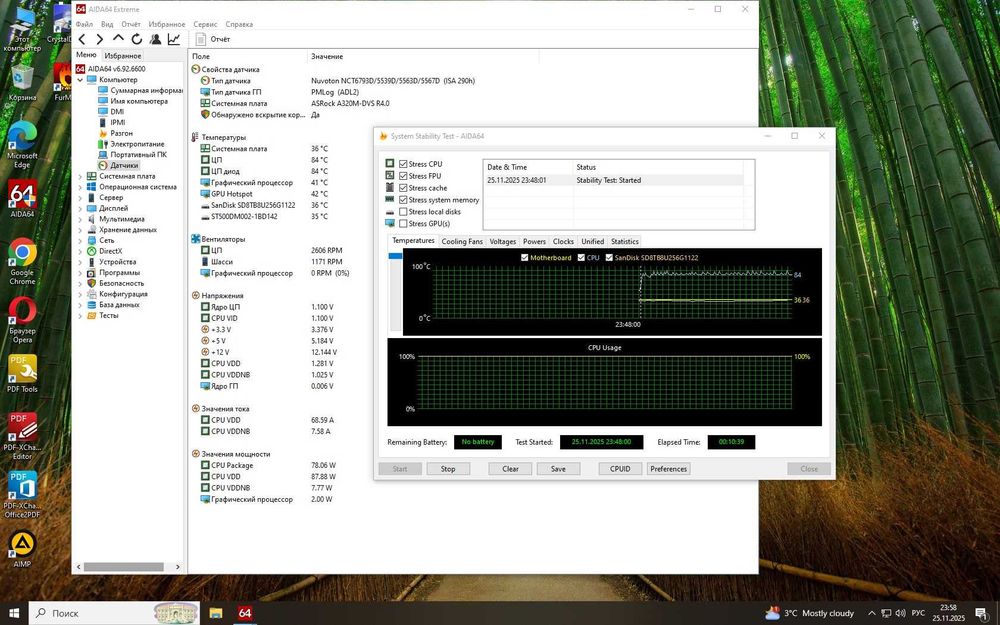Open Opera browser desktop shortcut
The height and width of the screenshot is (625, 1000).
click(x=22, y=320)
